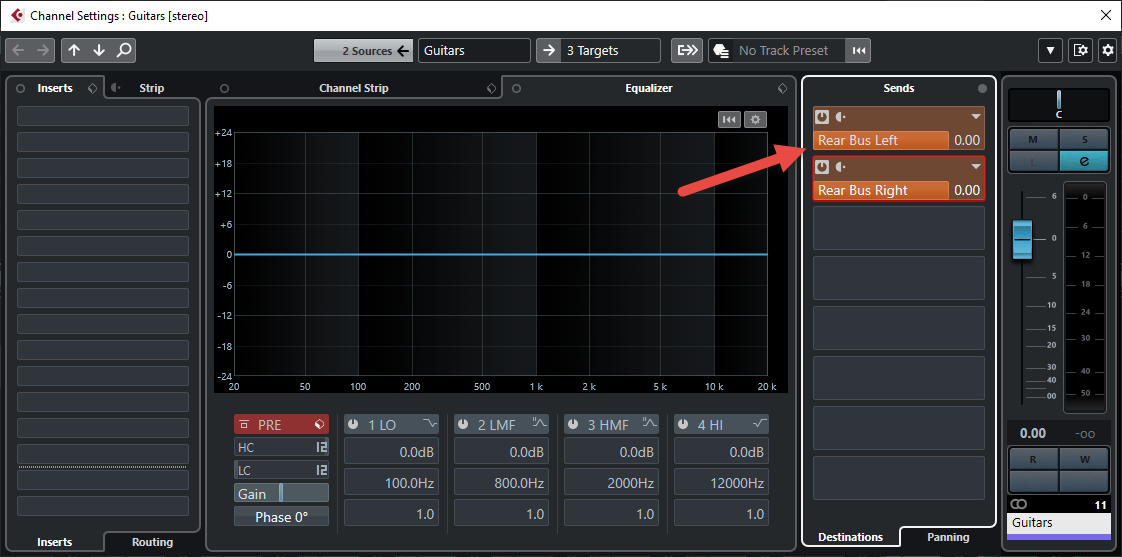
Task: Click the Phase 0° button
Action: click(x=281, y=517)
